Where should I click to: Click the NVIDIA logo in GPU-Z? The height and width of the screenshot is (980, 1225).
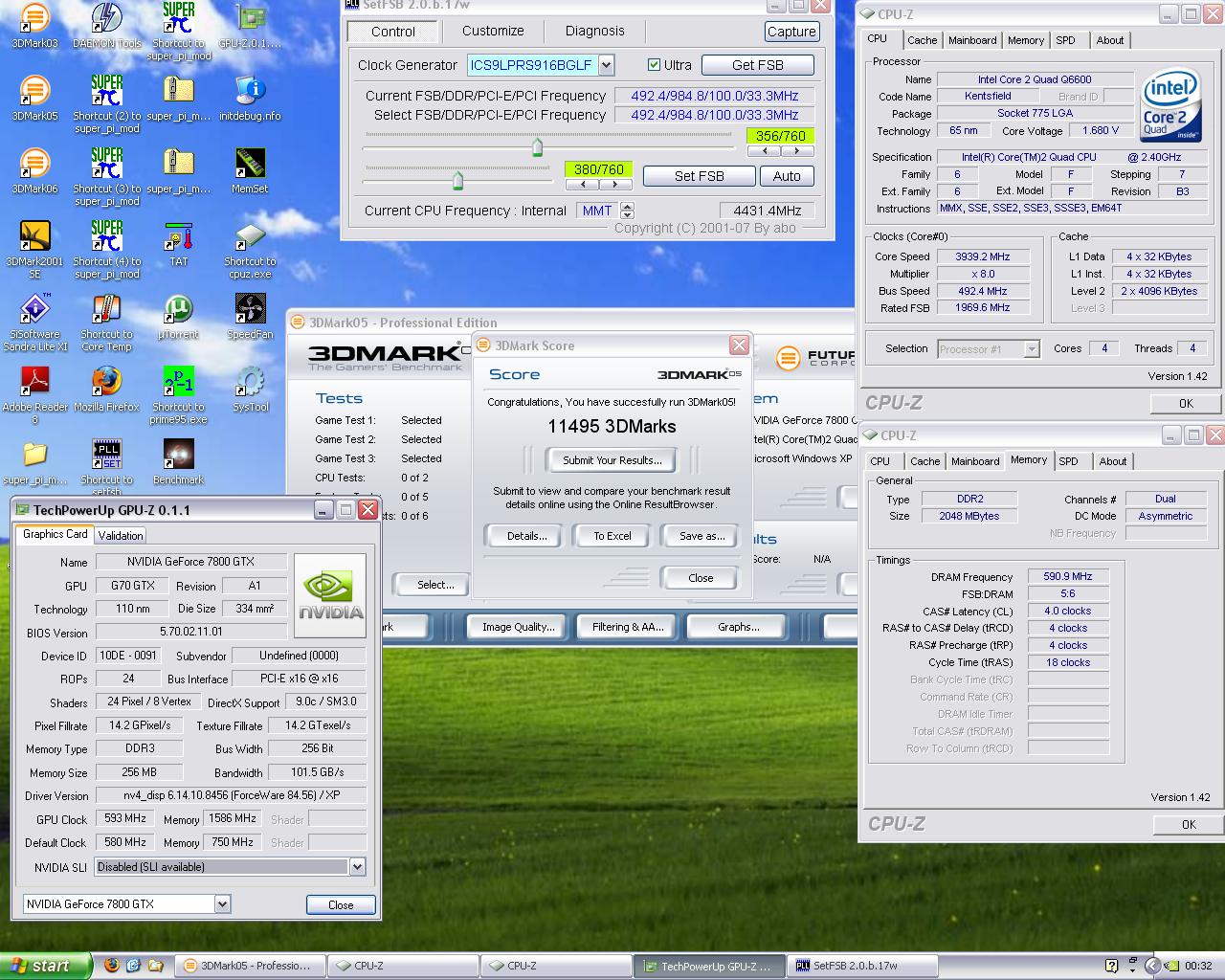pyautogui.click(x=330, y=597)
